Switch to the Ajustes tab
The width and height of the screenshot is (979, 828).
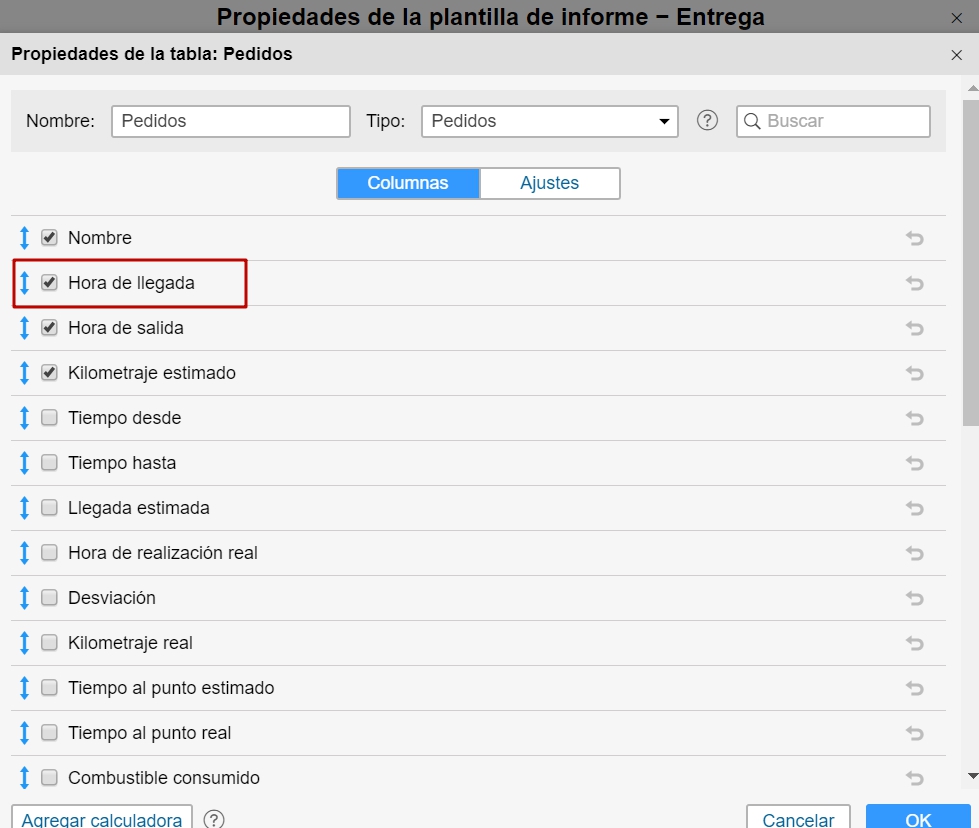pos(549,183)
